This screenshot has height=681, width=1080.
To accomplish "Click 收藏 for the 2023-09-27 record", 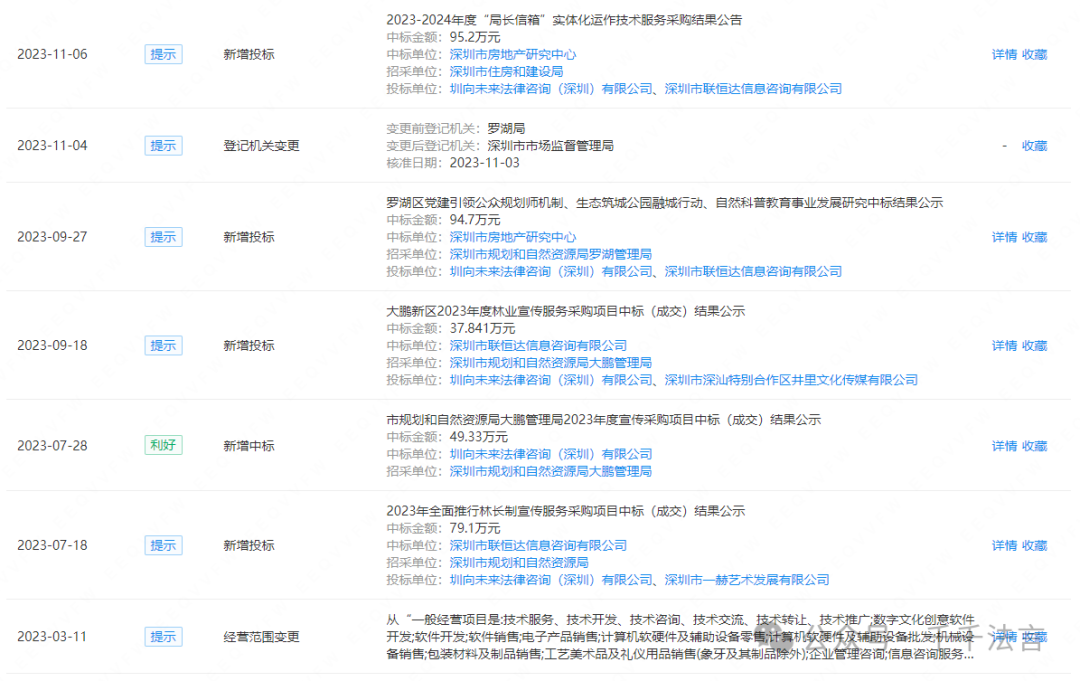I will click(x=1034, y=237).
